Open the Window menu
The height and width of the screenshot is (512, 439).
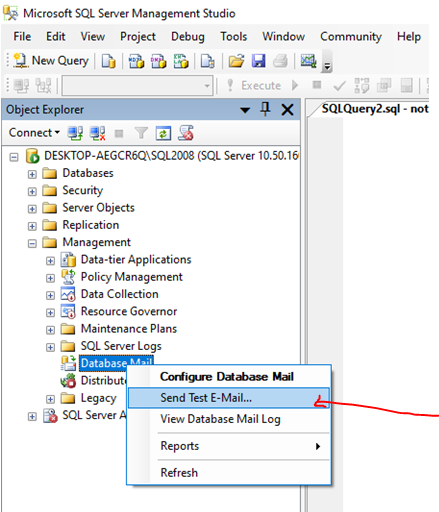(283, 36)
